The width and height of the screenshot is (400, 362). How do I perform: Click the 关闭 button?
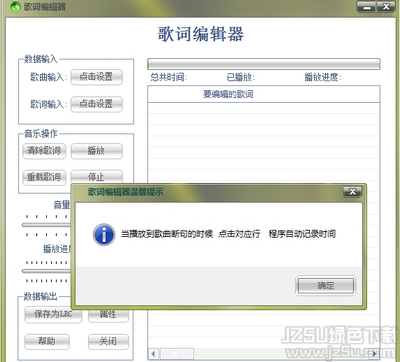pyautogui.click(x=108, y=341)
